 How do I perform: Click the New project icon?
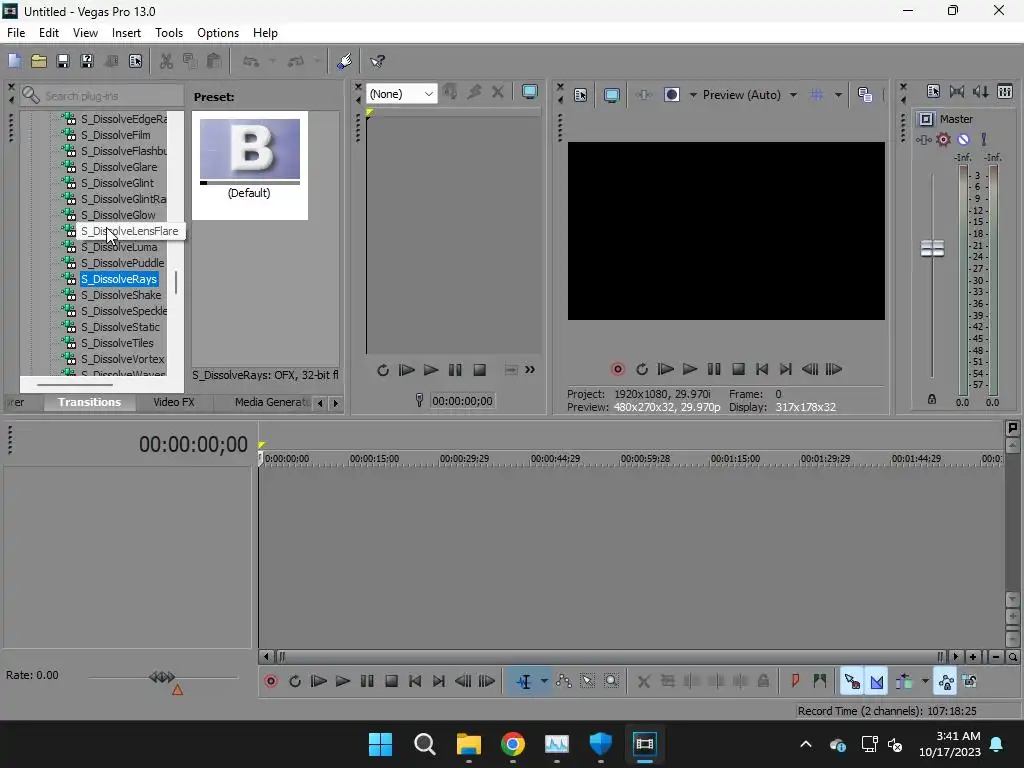tap(14, 61)
